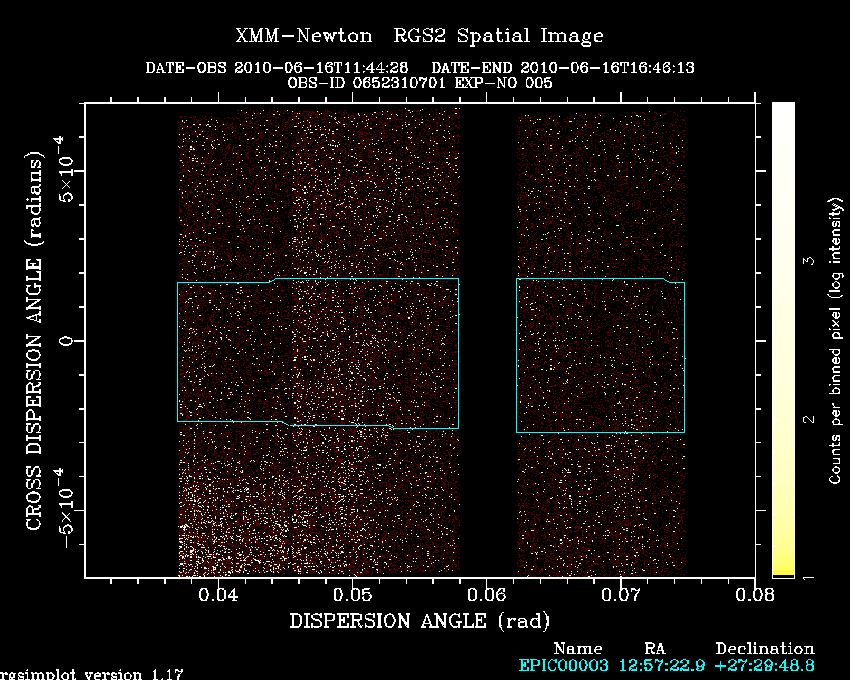Select the DATE-END 2010-06-16T16:46:13 text
850x680 pixels.
[x=563, y=68]
